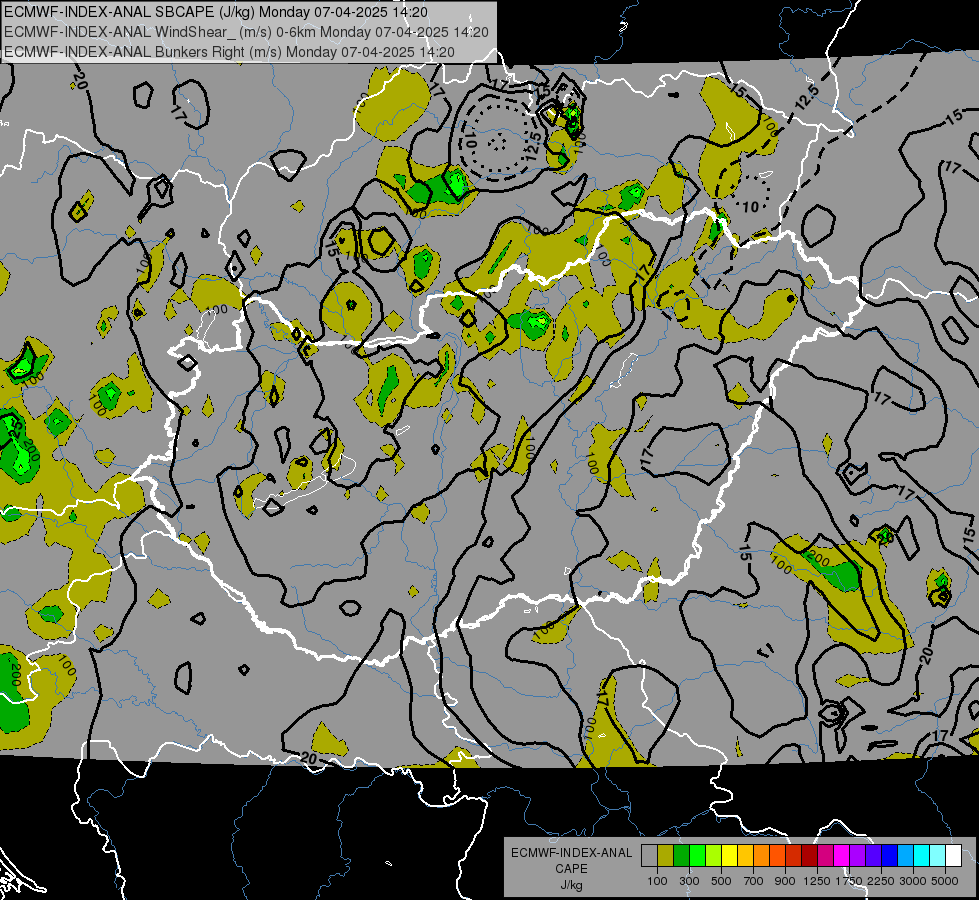Click the 100 tick label under legend

(x=657, y=881)
